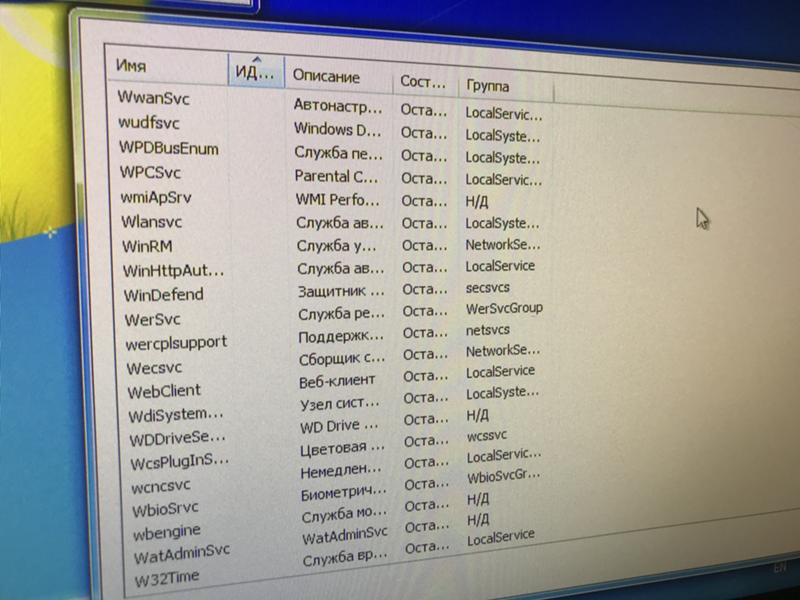The image size is (800, 600).
Task: Click the group cell secsvcs
Action: coord(488,288)
